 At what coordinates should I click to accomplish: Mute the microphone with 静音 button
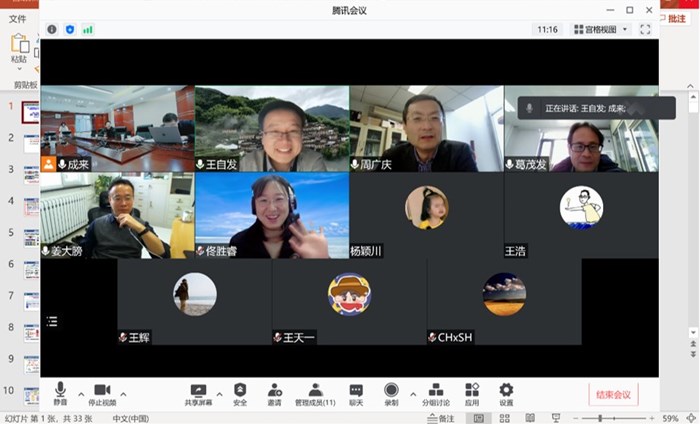[x=60, y=393]
